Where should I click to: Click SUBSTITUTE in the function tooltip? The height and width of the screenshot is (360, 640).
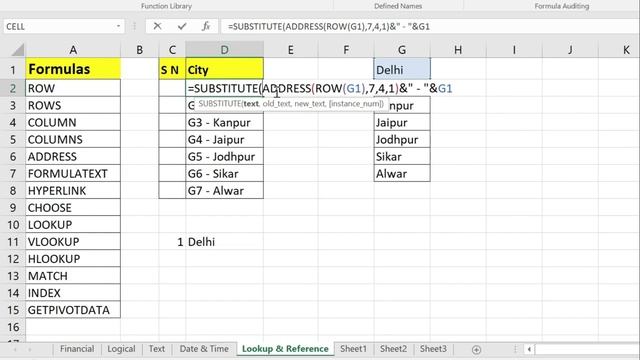220,104
